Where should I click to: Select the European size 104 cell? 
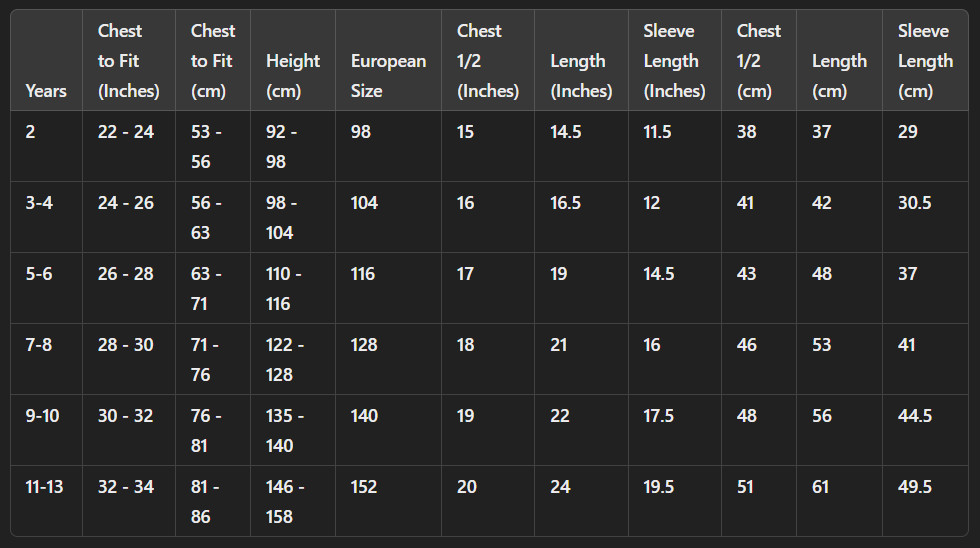tap(388, 217)
